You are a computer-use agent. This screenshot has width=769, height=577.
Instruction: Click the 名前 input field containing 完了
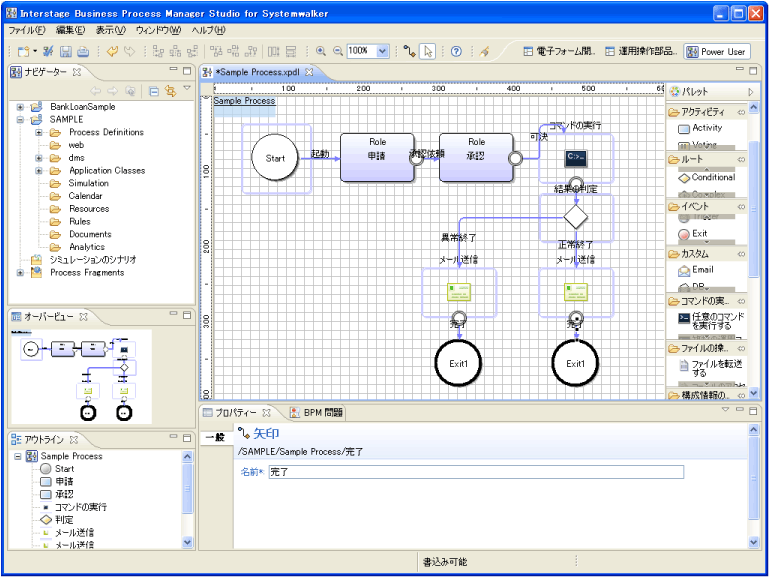pyautogui.click(x=476, y=472)
